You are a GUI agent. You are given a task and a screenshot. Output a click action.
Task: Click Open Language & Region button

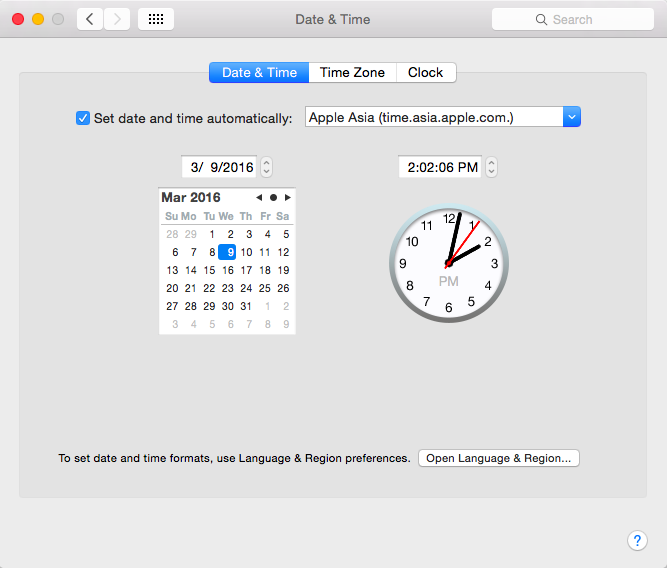pyautogui.click(x=498, y=458)
